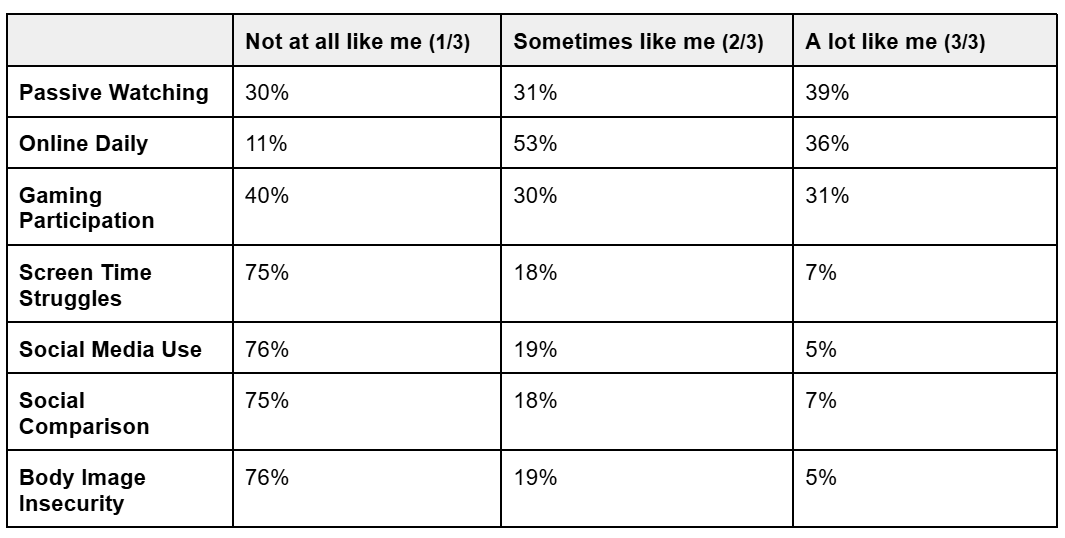Click the 'Not at all like me (1/3)' header
1065x538 pixels.
click(x=357, y=42)
